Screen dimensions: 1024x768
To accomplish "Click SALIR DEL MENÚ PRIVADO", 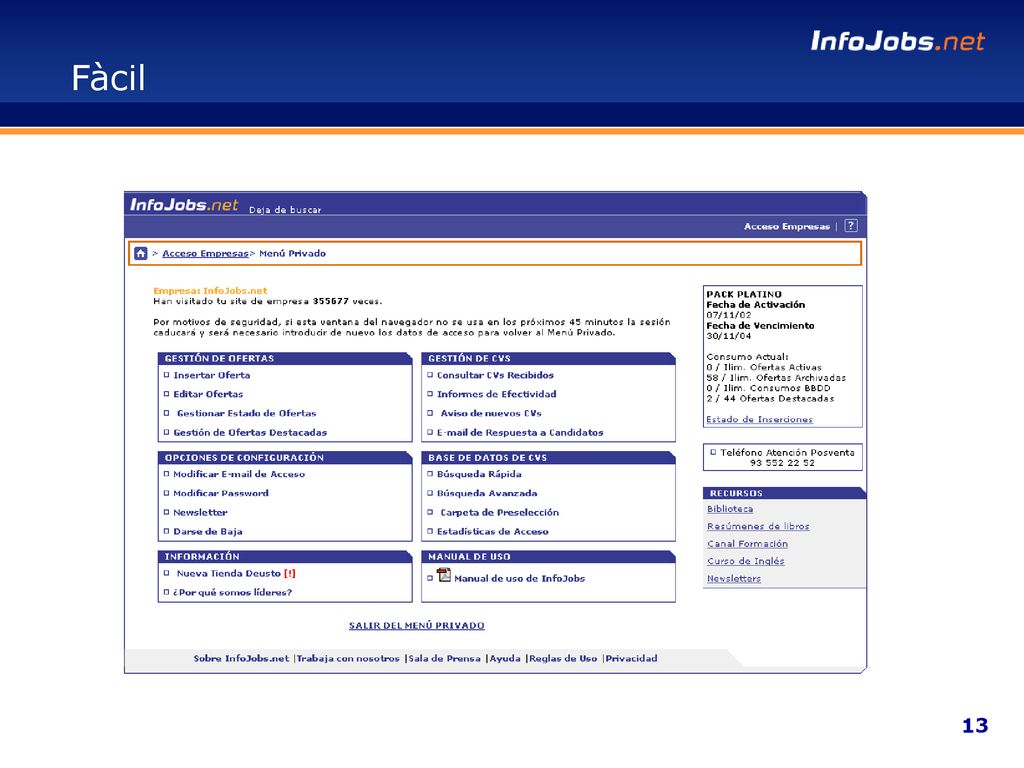I will (x=417, y=626).
